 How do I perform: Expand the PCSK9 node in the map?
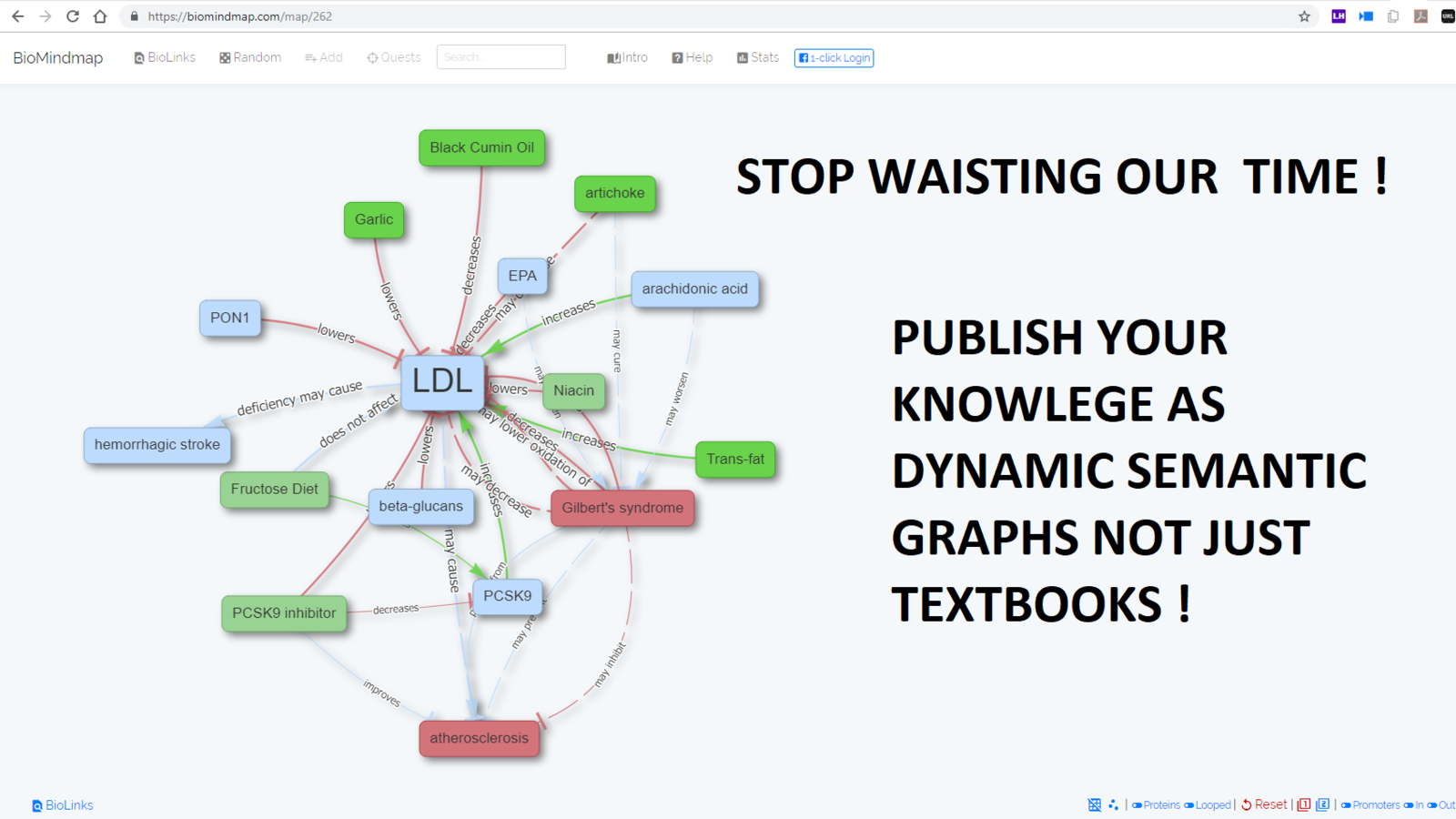507,595
